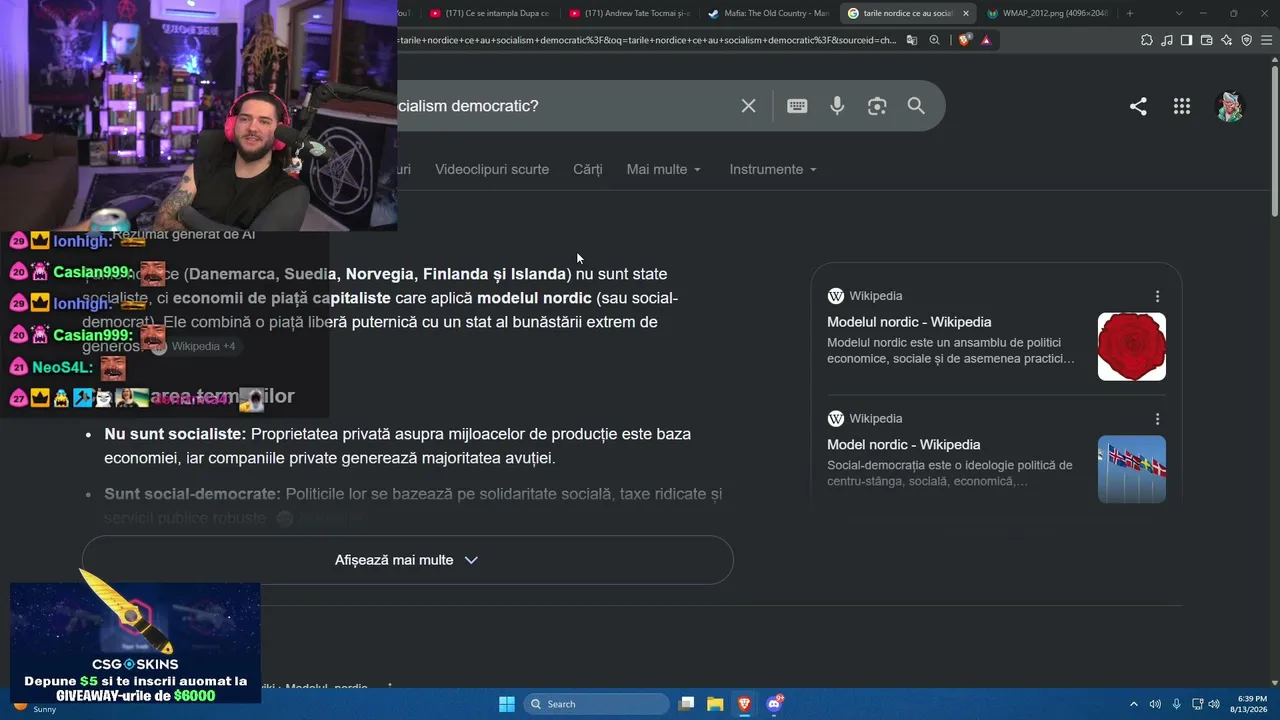Open the browser extensions puzzle icon
1280x720 pixels.
click(1147, 40)
